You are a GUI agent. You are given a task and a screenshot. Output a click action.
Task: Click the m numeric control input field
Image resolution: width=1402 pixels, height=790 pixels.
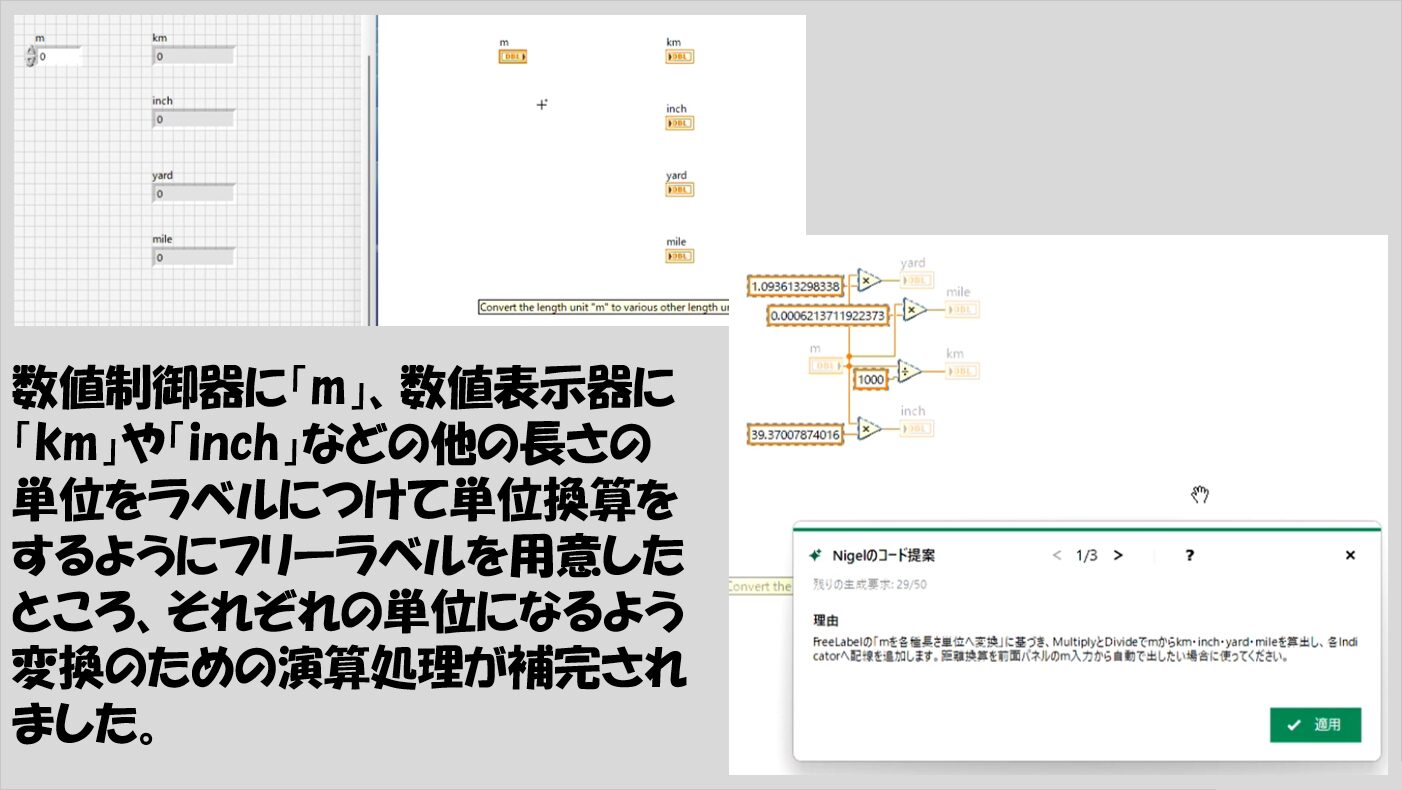(x=58, y=57)
